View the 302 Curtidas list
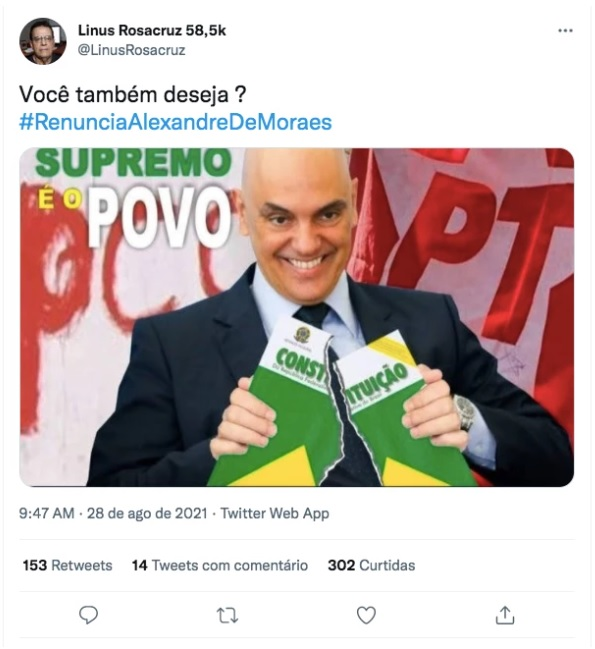Screen dimensions: 595x649 pos(371,565)
